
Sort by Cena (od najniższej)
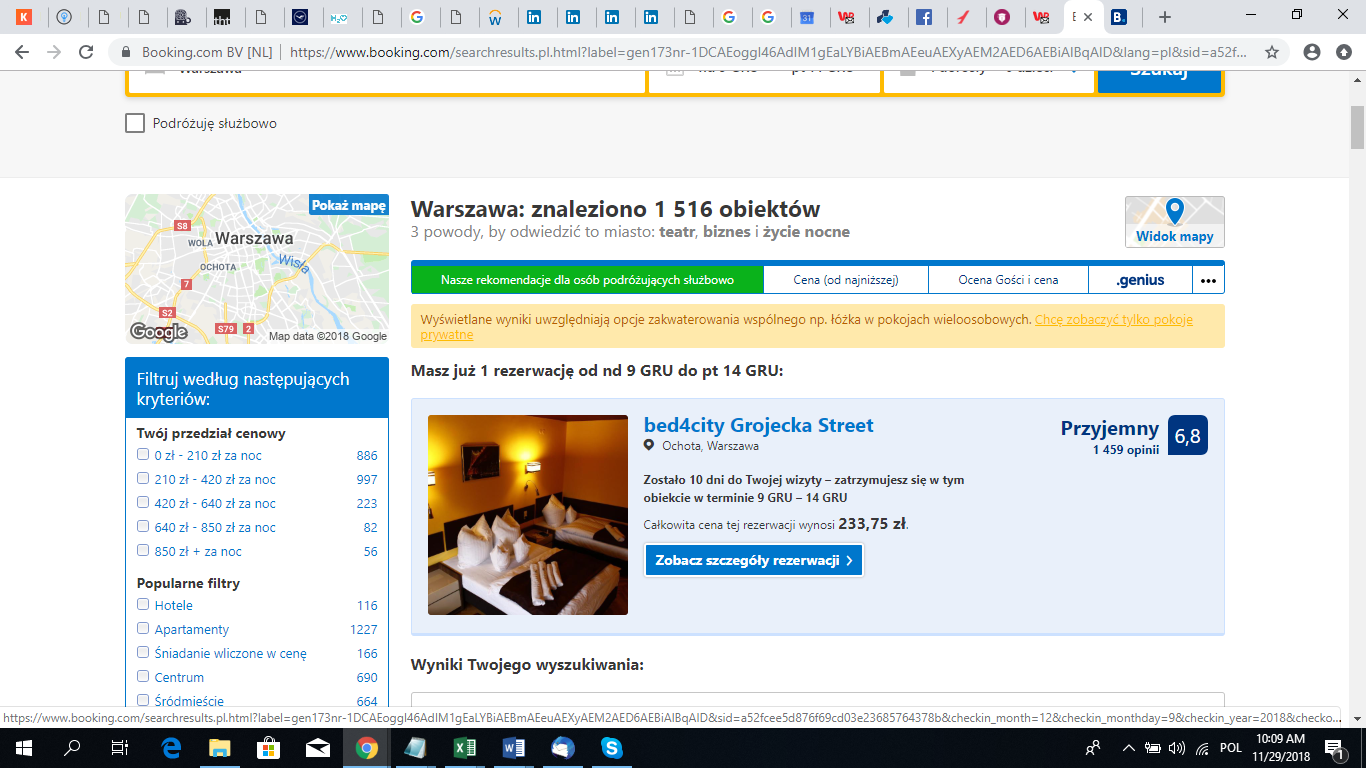coord(846,280)
